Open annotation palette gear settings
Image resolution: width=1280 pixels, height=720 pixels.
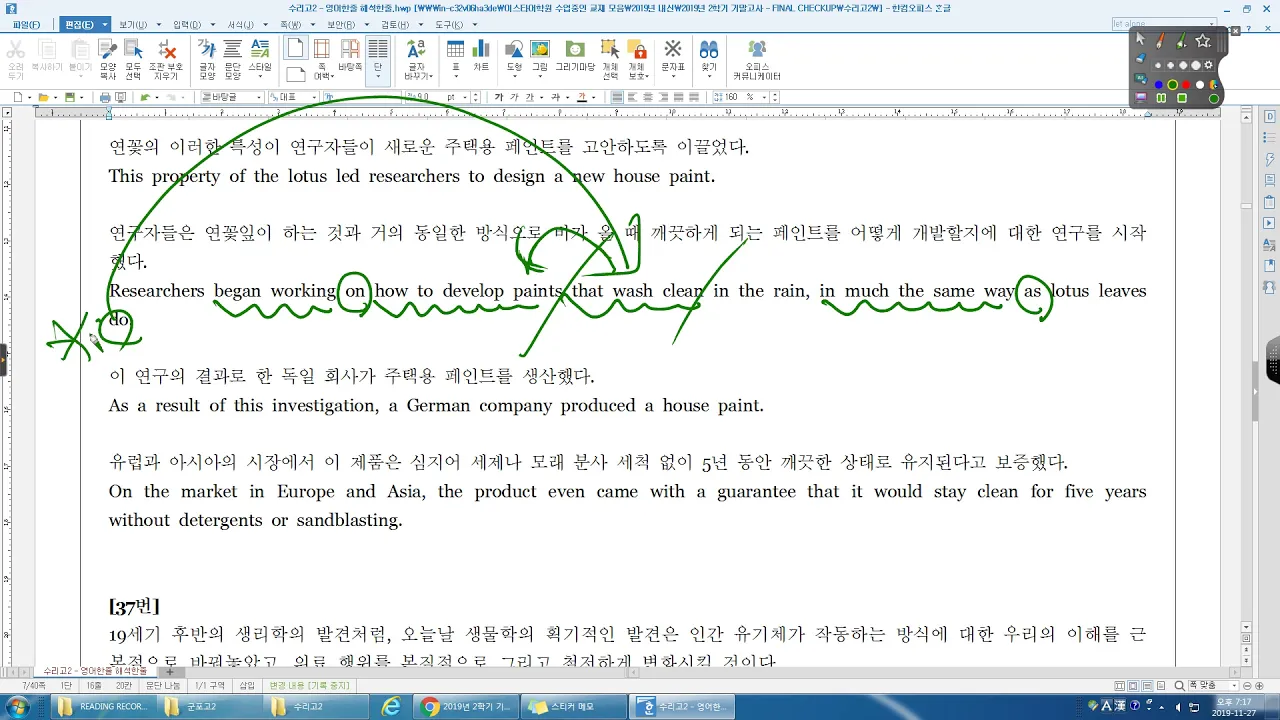1208,65
